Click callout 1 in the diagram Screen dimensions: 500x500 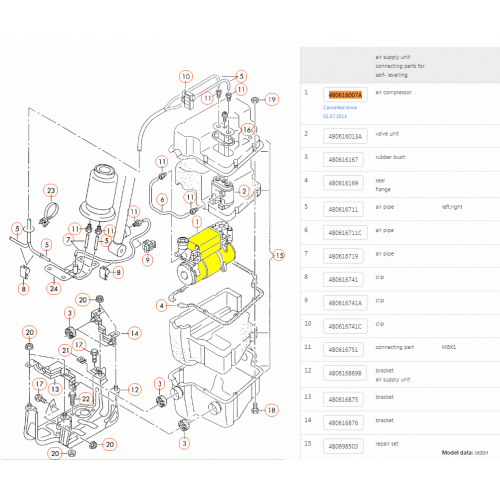pos(197,222)
